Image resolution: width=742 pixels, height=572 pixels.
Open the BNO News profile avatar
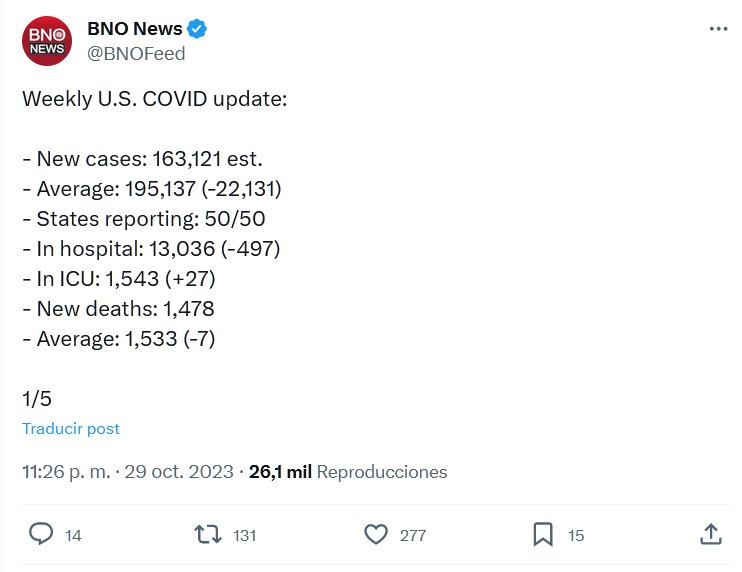pos(46,41)
